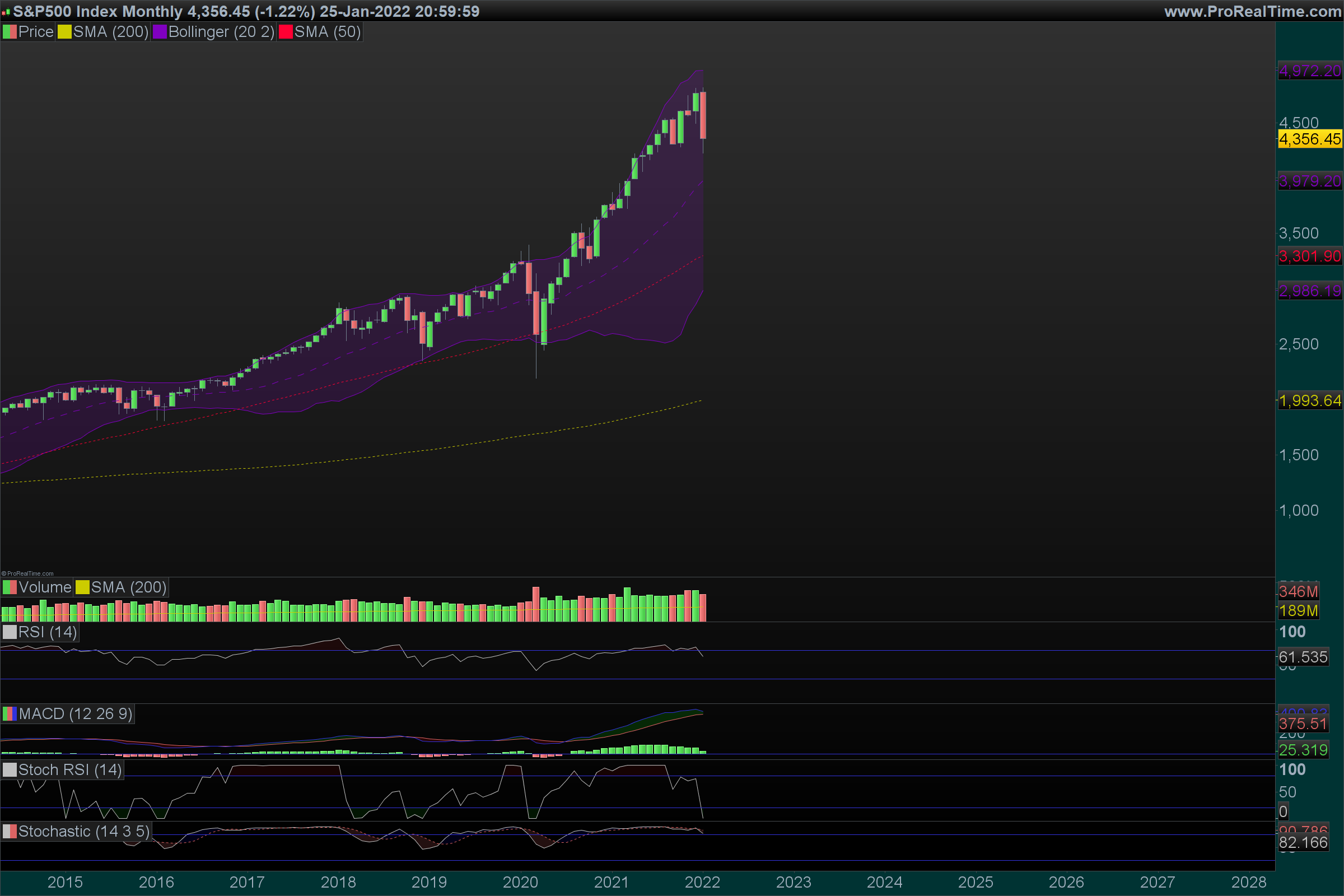Click the MACD (12 26 9) legend icon
The height and width of the screenshot is (896, 1344).
[10, 713]
